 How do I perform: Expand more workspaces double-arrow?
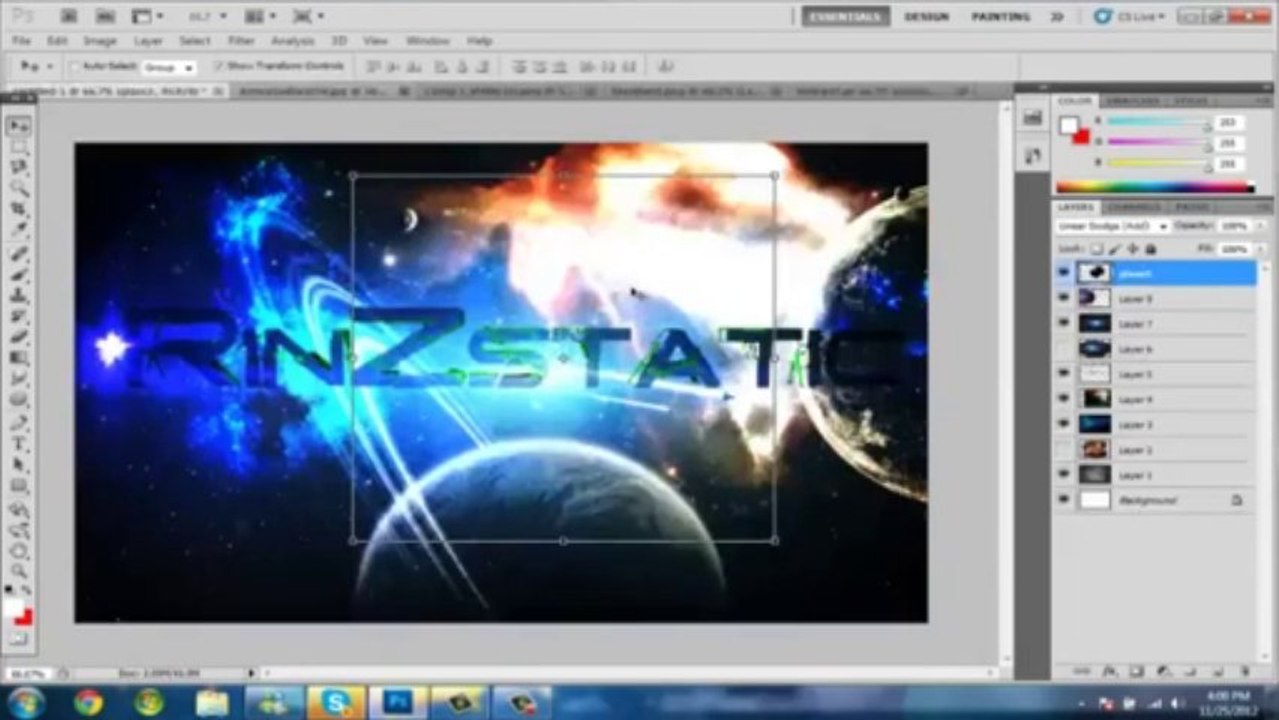[1057, 17]
